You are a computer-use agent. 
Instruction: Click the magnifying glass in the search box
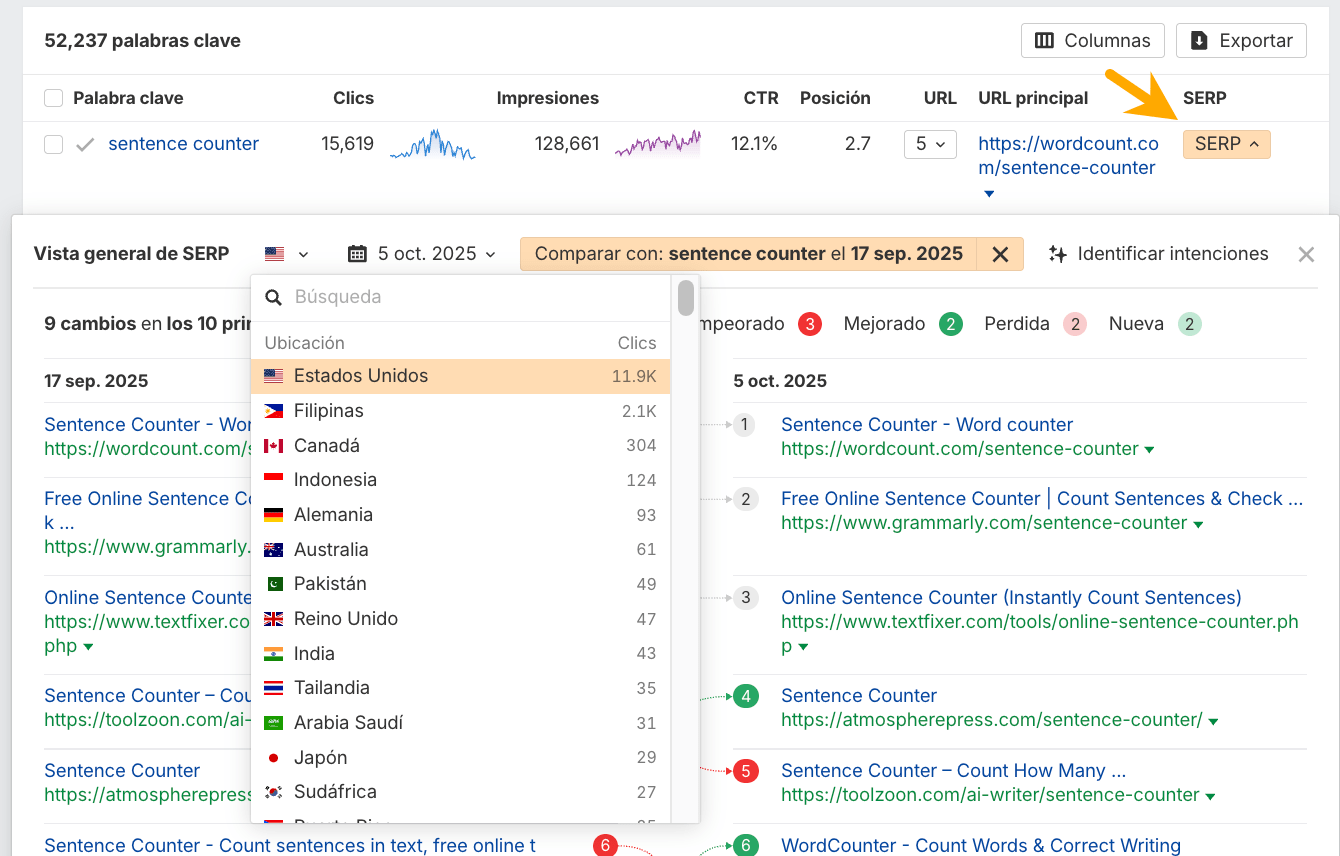(273, 297)
